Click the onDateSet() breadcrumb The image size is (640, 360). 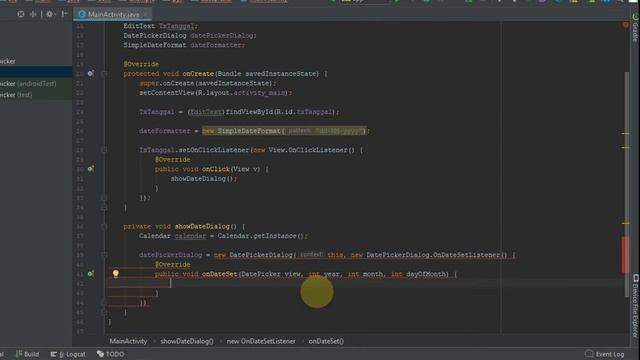click(326, 341)
